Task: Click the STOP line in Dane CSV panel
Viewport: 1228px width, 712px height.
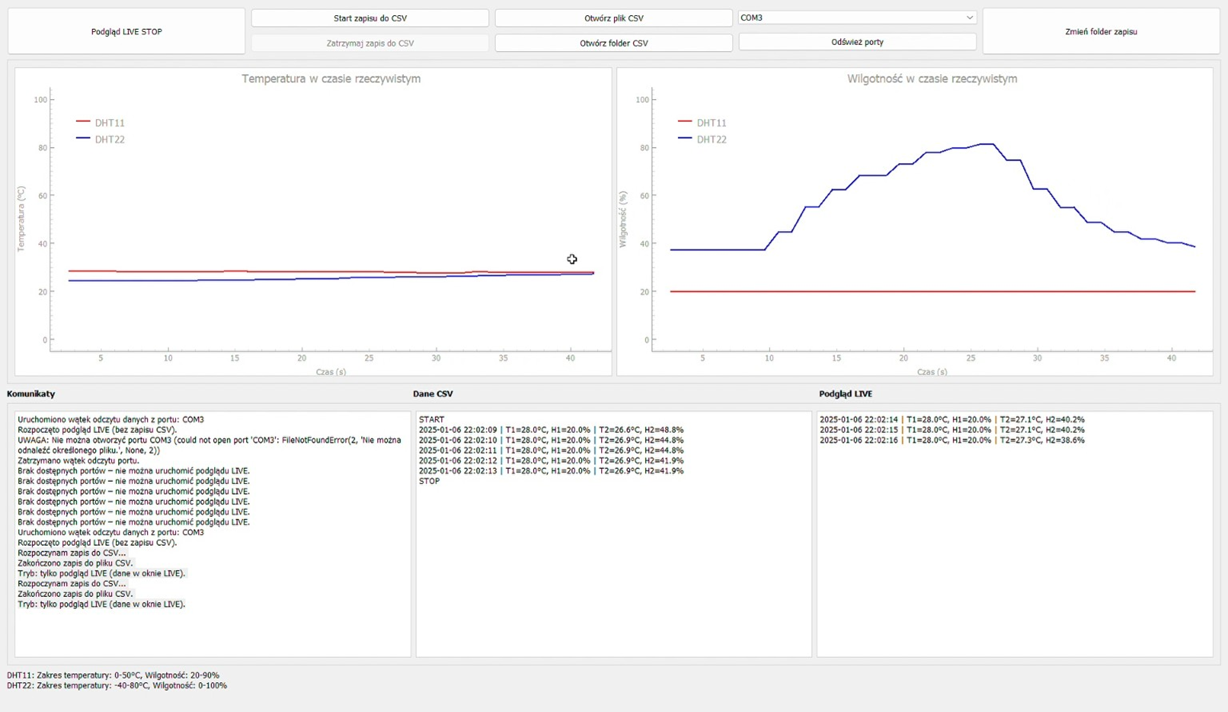Action: click(429, 481)
